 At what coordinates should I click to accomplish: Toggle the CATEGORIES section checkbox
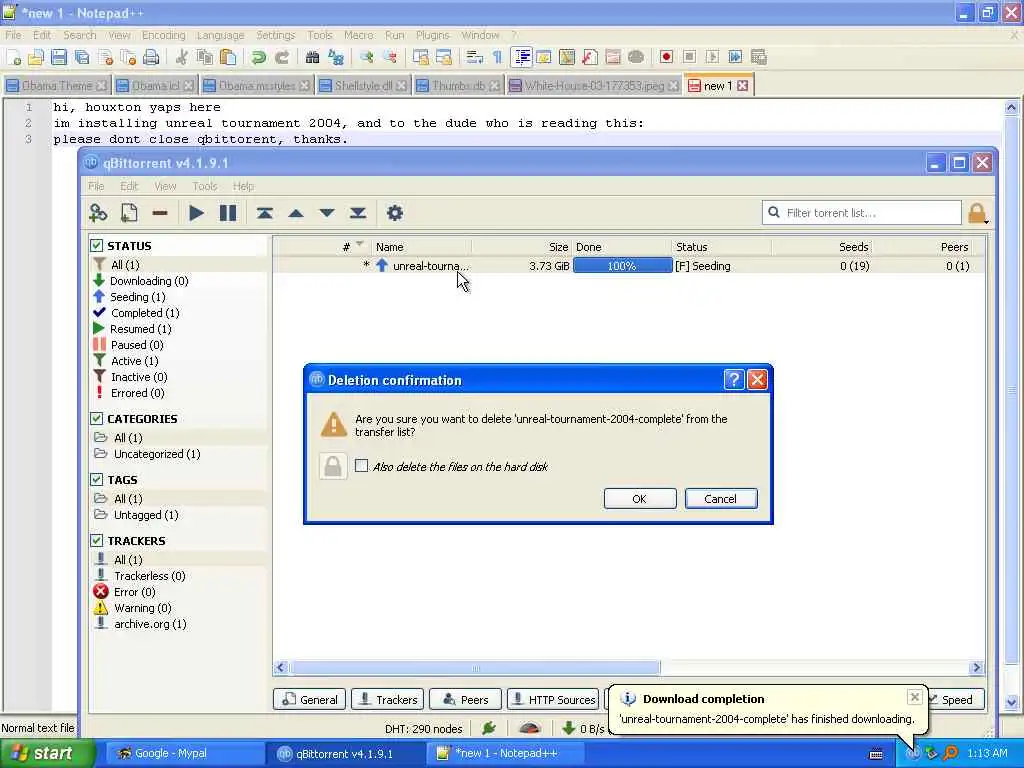(97, 419)
